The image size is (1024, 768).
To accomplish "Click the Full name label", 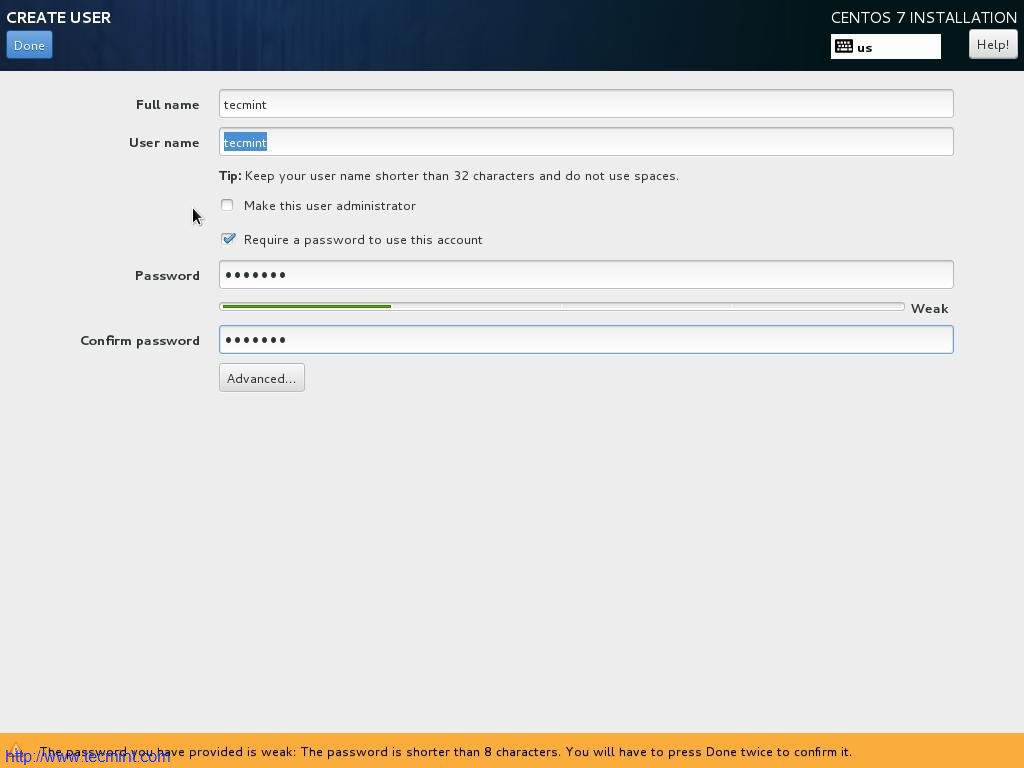I will point(168,104).
